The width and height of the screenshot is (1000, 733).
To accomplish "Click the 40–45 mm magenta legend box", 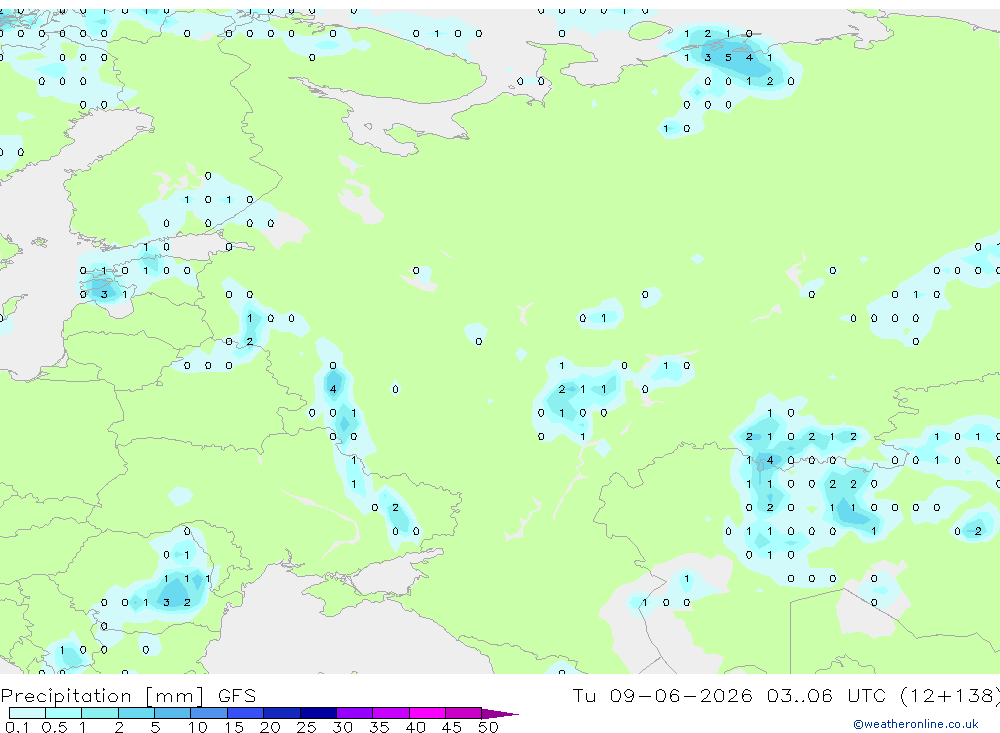I will click(x=427, y=713).
